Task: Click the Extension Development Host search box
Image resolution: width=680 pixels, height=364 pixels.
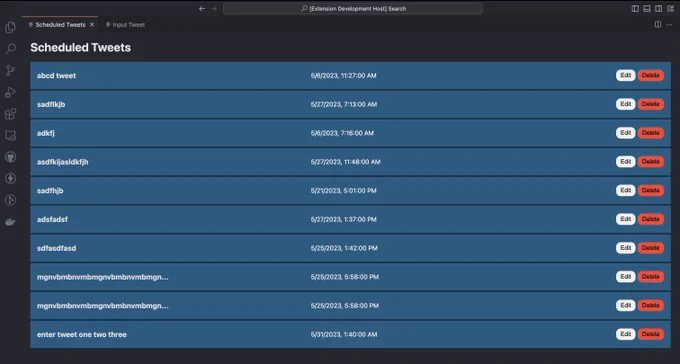Action: click(353, 9)
